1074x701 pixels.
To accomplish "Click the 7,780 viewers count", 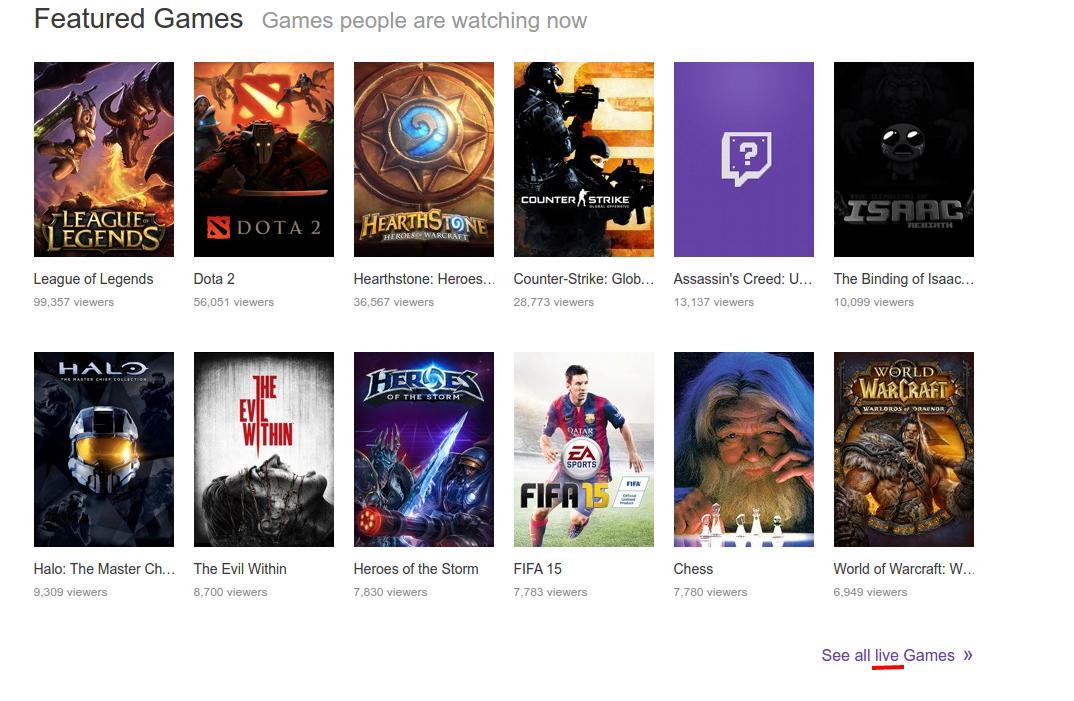I will click(x=710, y=592).
